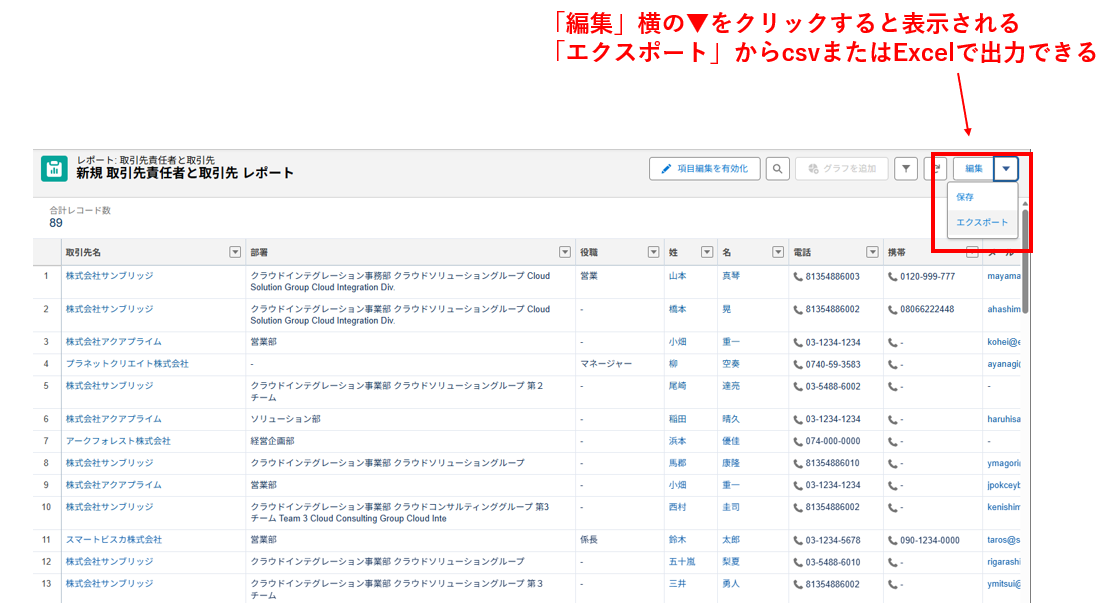Click mobile phone icon for 090-1234-0000
This screenshot has width=1110, height=613.
tap(893, 540)
